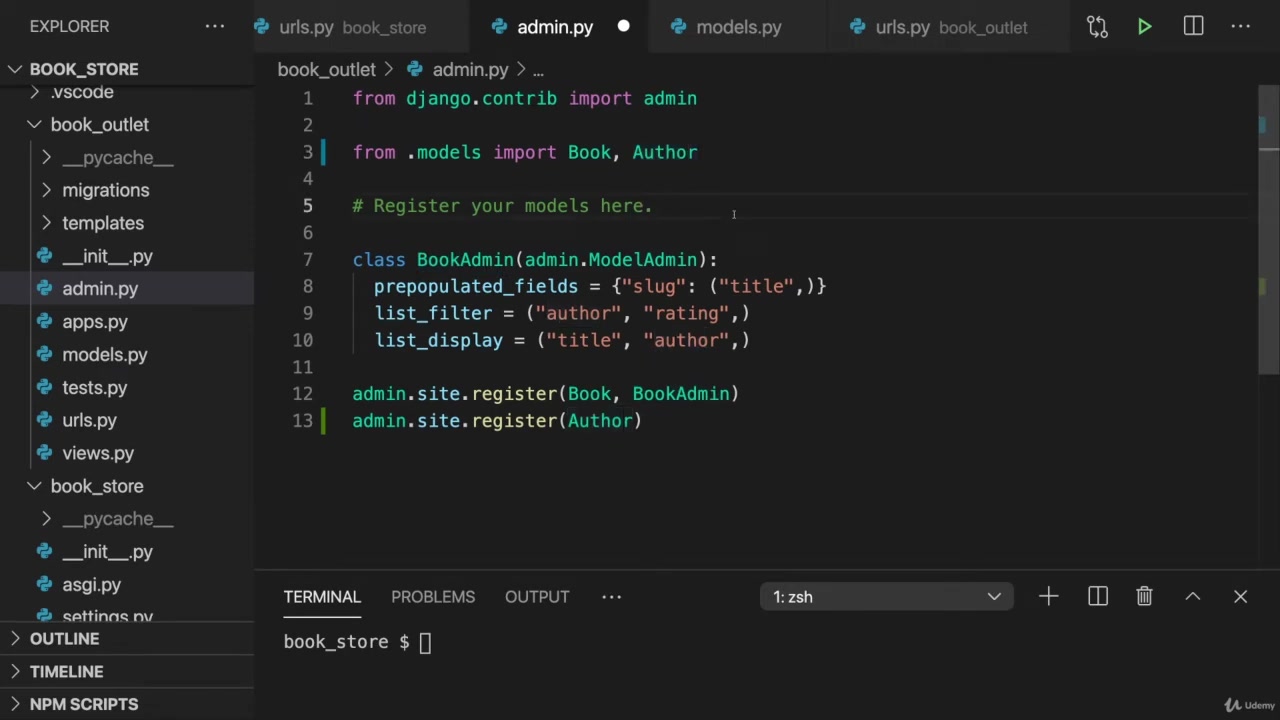This screenshot has width=1280, height=720.
Task: Run the Python file with play icon
Action: coord(1144,27)
